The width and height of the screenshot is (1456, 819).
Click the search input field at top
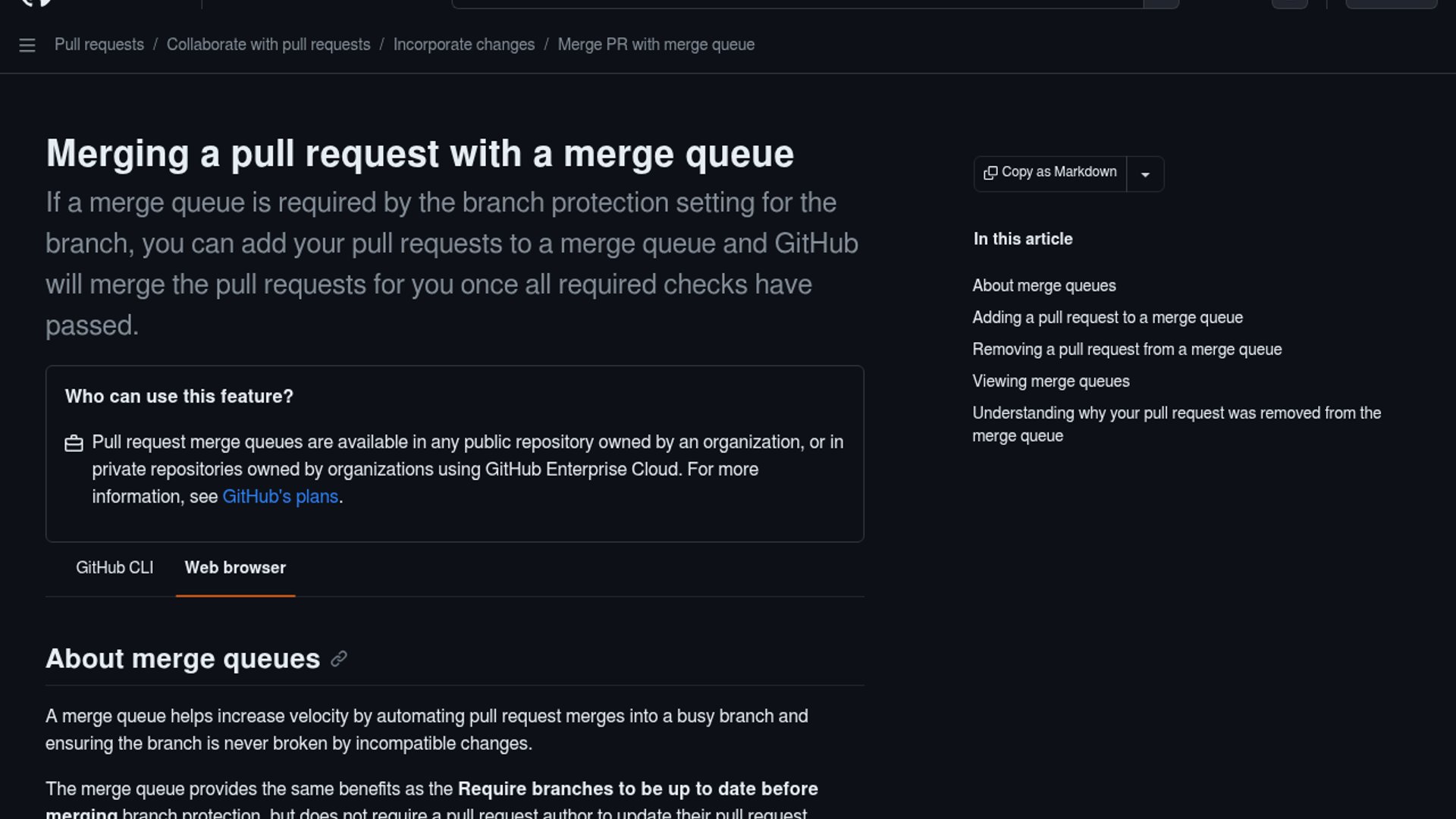click(x=796, y=3)
